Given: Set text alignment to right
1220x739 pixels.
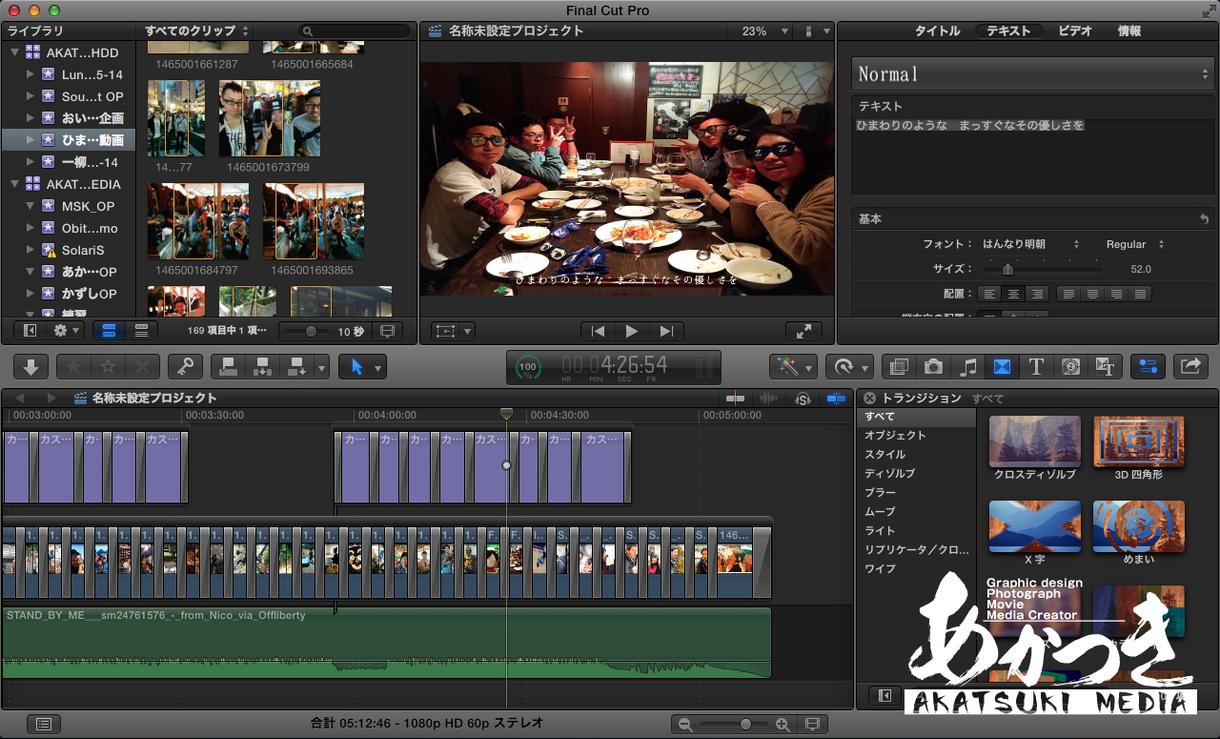Looking at the screenshot, I should [1037, 294].
